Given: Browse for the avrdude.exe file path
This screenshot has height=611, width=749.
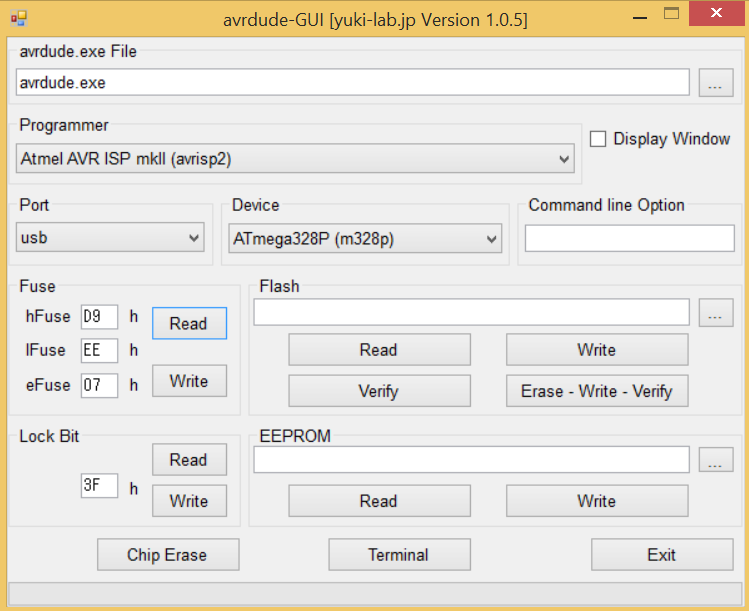Looking at the screenshot, I should tap(714, 83).
